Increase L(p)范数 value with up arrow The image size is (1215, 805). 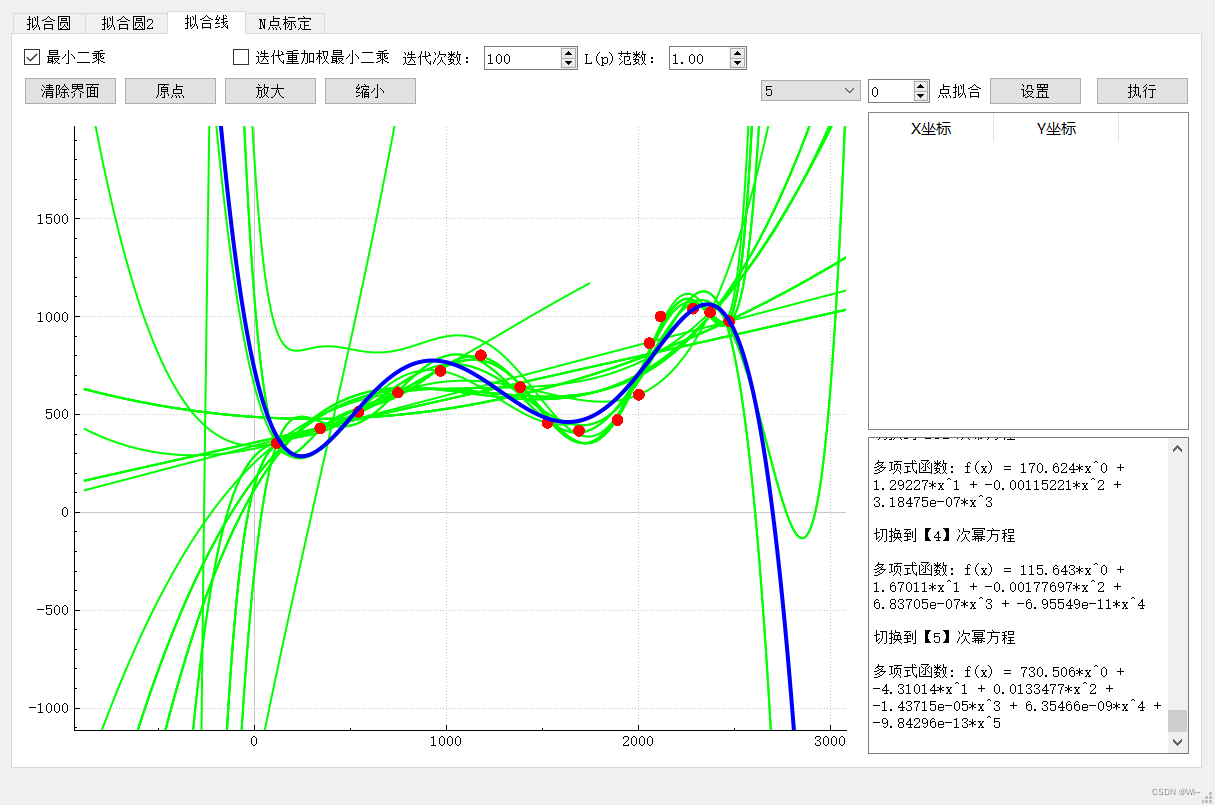pyautogui.click(x=738, y=53)
